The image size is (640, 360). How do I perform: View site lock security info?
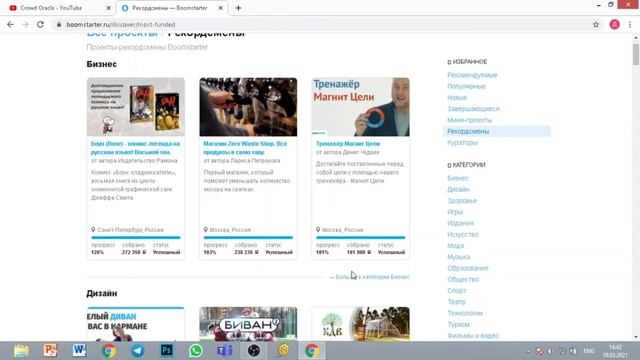coord(59,24)
